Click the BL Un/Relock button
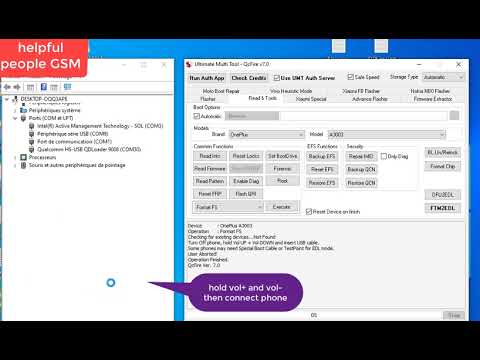480x360 pixels. pyautogui.click(x=443, y=153)
